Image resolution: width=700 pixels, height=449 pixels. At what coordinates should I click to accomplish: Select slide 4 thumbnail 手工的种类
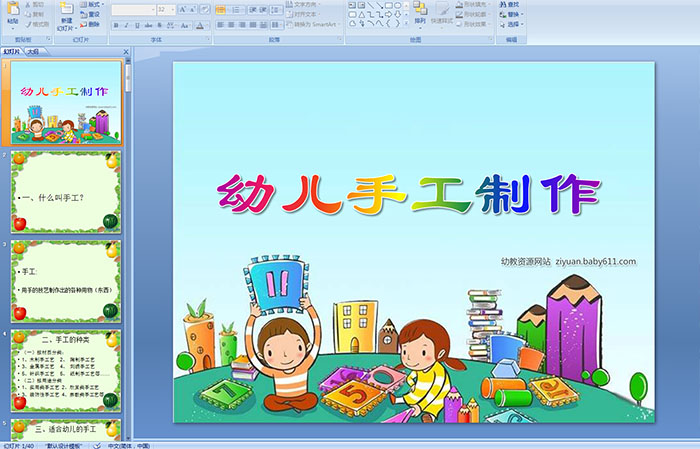click(x=66, y=371)
